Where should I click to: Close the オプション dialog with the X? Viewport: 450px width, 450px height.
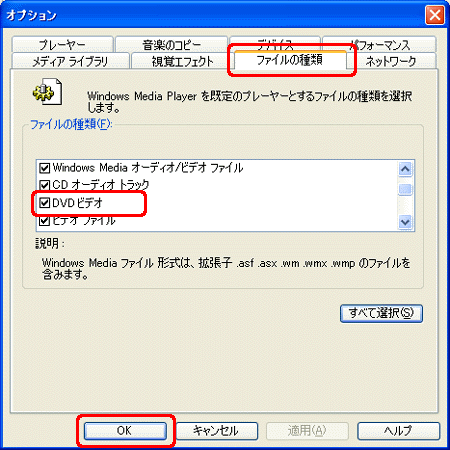tap(435, 15)
